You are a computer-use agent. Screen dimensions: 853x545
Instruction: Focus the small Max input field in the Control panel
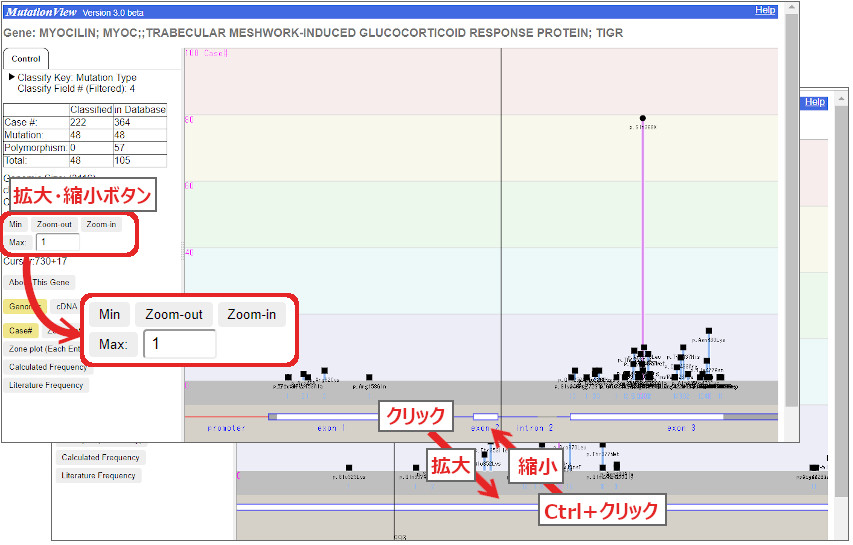tap(56, 242)
